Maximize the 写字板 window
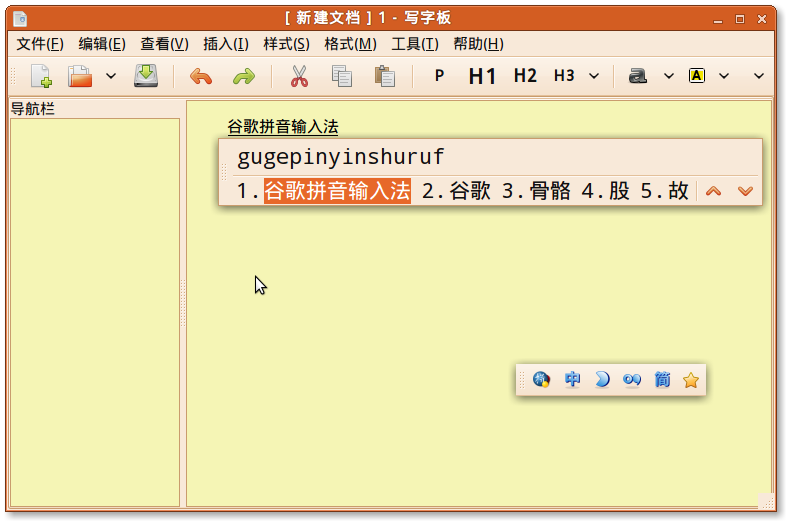 pyautogui.click(x=740, y=19)
